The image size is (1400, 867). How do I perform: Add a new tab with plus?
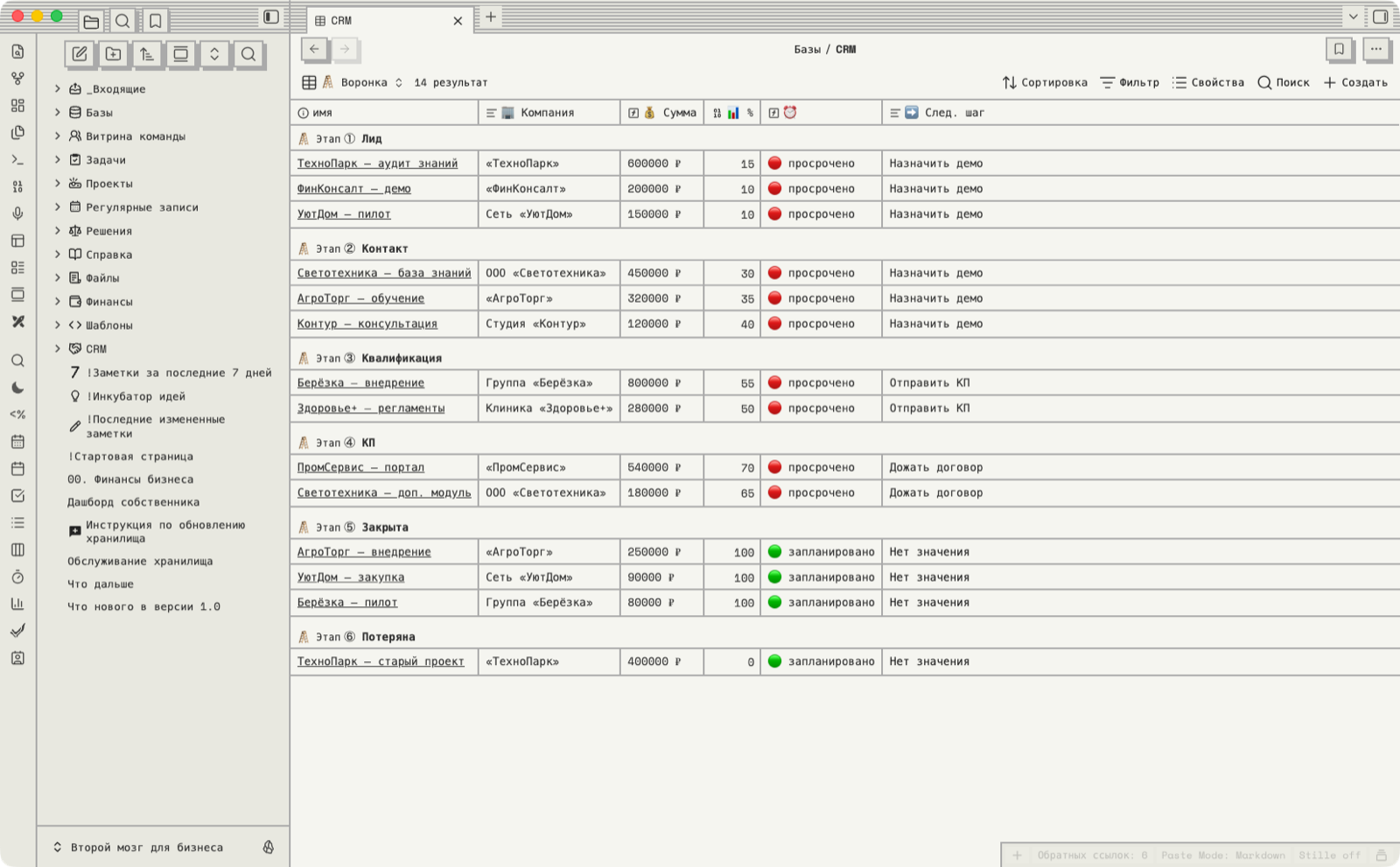coord(491,17)
